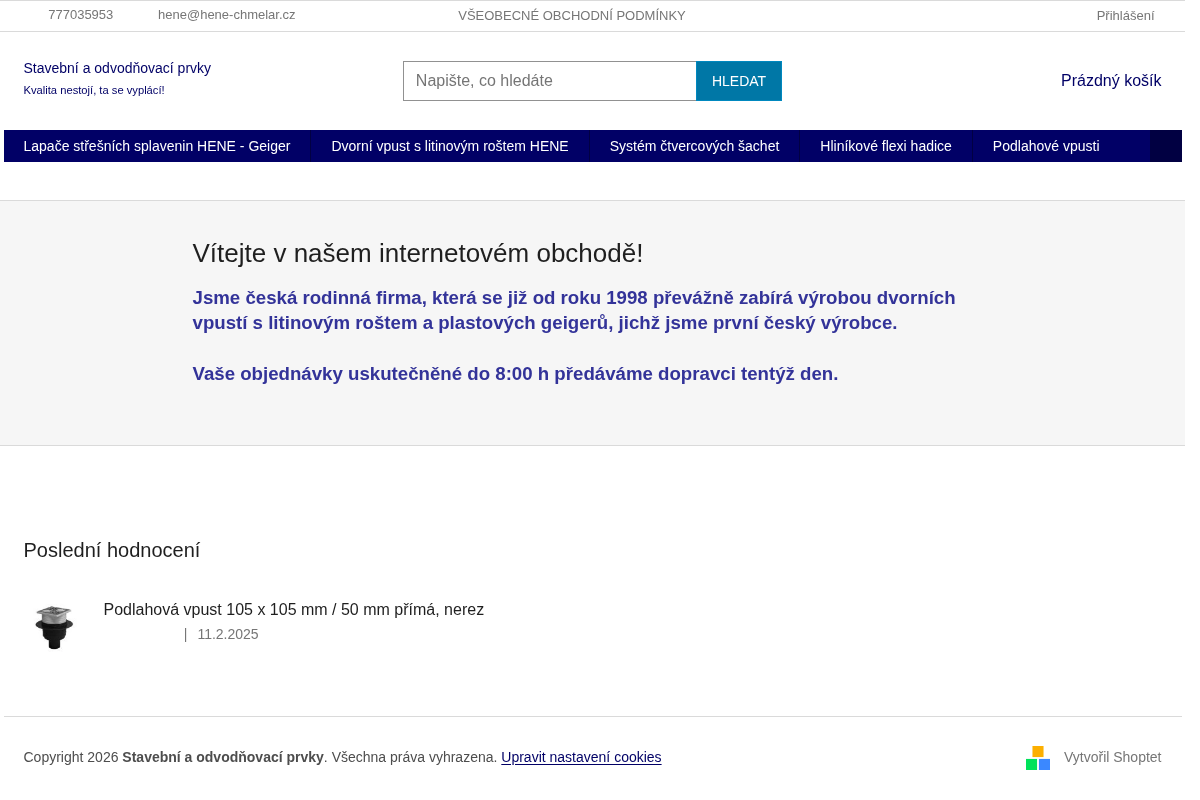1200x800 pixels.
Task: Open Dvorní vpust s litinovým roštem HENE
Action: [x=450, y=146]
